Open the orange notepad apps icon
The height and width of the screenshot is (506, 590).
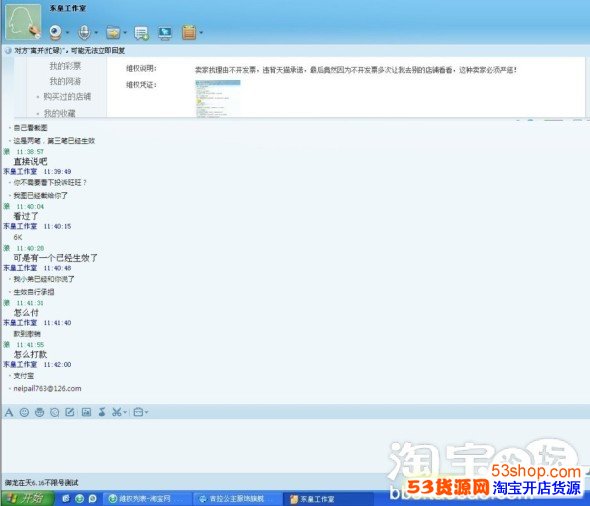189,32
